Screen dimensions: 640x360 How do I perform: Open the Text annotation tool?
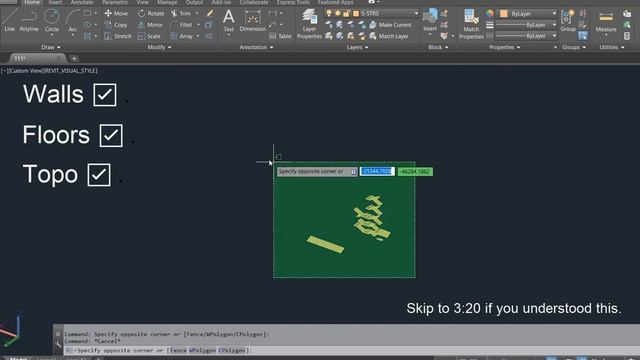pyautogui.click(x=229, y=20)
